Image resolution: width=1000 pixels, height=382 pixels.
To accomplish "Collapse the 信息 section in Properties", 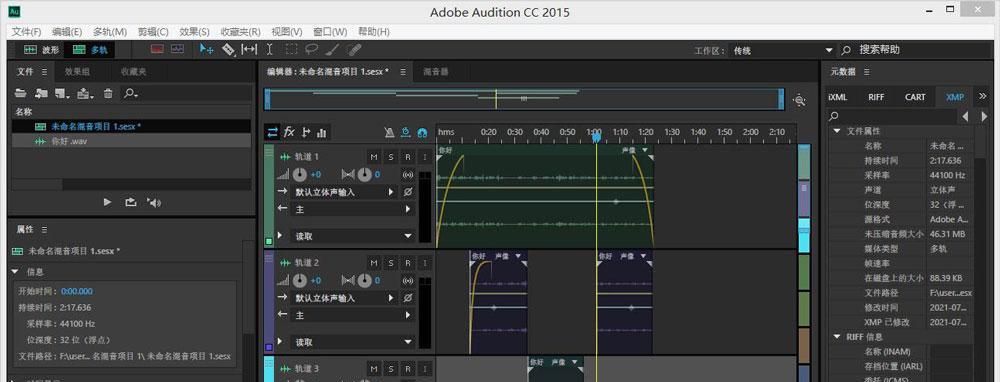I will pyautogui.click(x=16, y=272).
